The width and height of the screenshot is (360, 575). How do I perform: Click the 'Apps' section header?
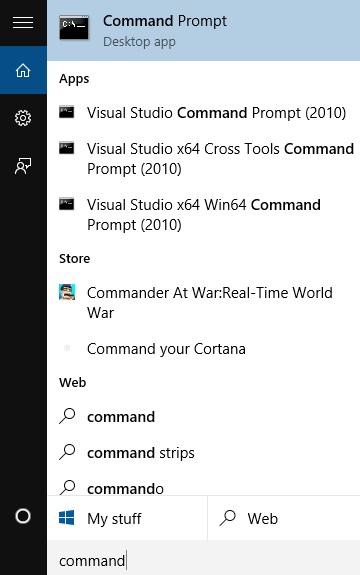pyautogui.click(x=74, y=79)
